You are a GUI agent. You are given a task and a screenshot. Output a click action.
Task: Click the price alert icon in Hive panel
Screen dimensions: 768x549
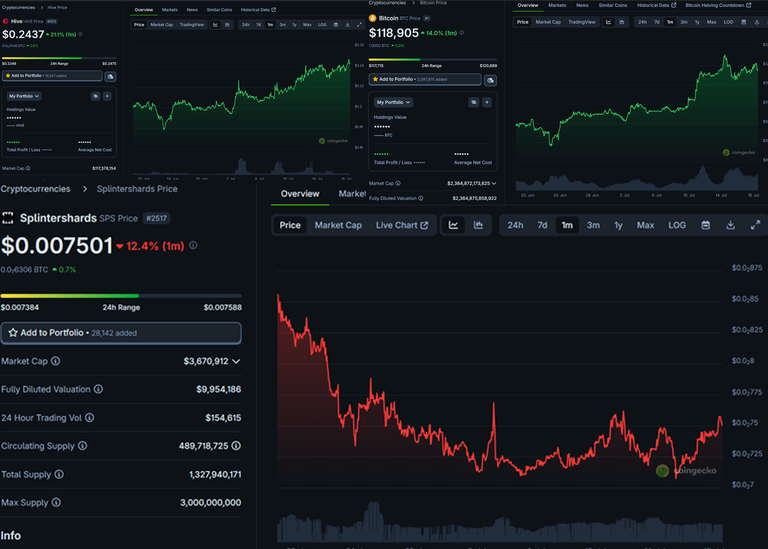[110, 76]
